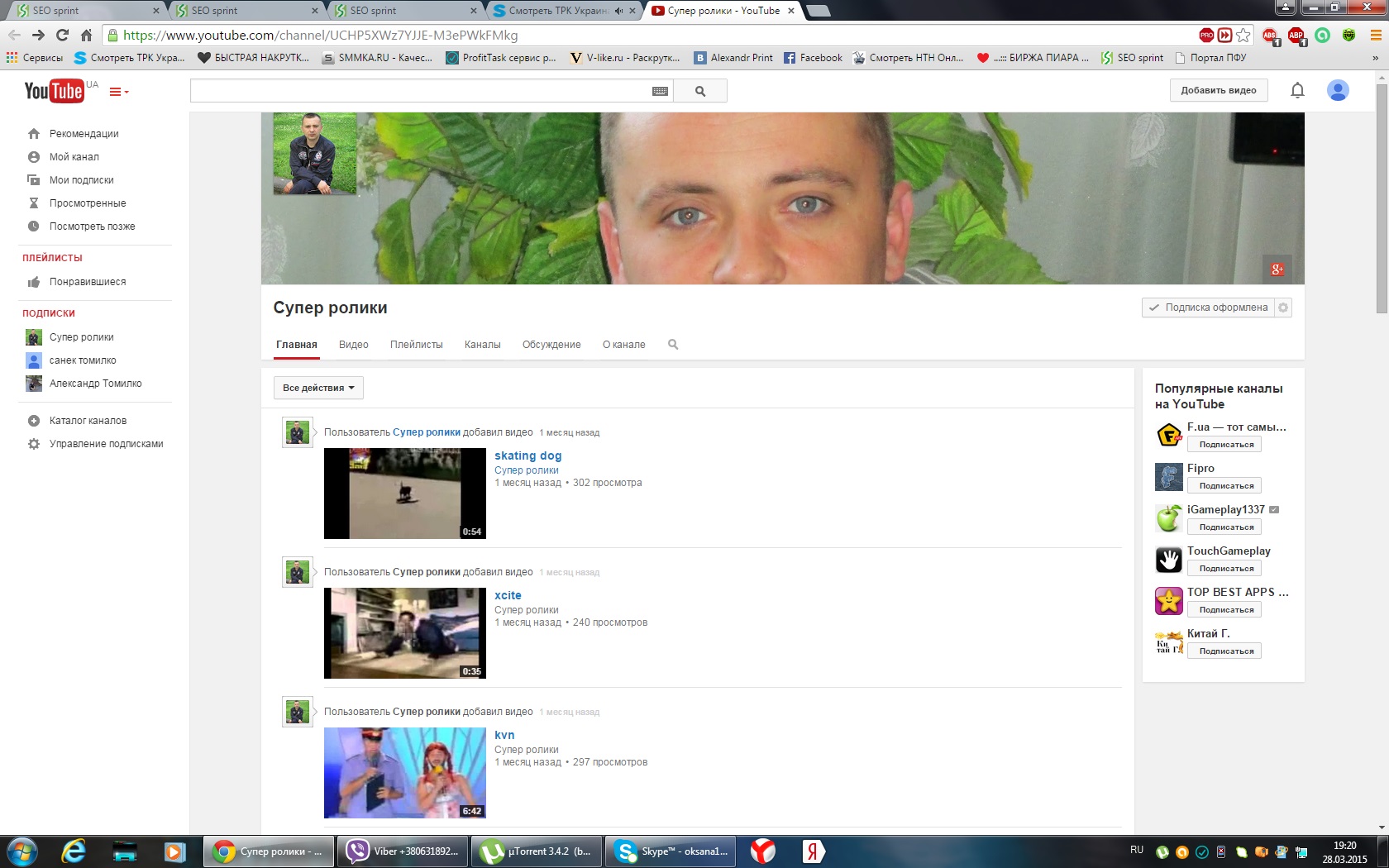Expand the Все действия dropdown
Viewport: 1389px width, 868px height.
[318, 388]
